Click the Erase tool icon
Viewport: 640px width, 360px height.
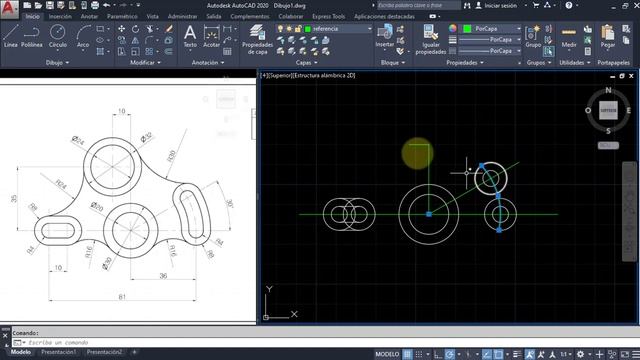point(169,29)
